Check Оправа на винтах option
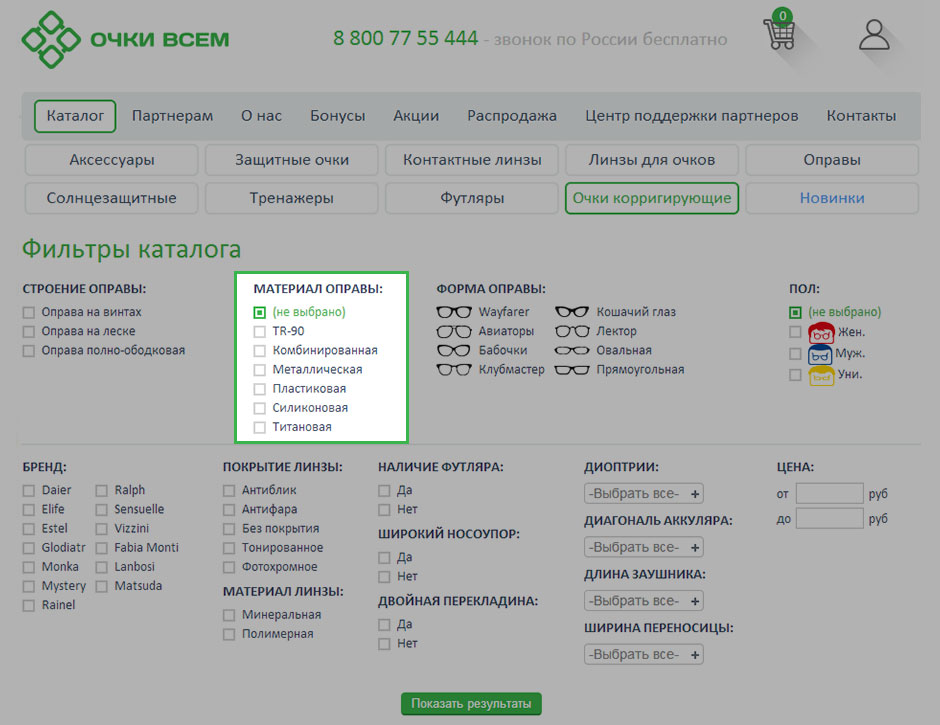Viewport: 940px width, 725px height. [29, 312]
